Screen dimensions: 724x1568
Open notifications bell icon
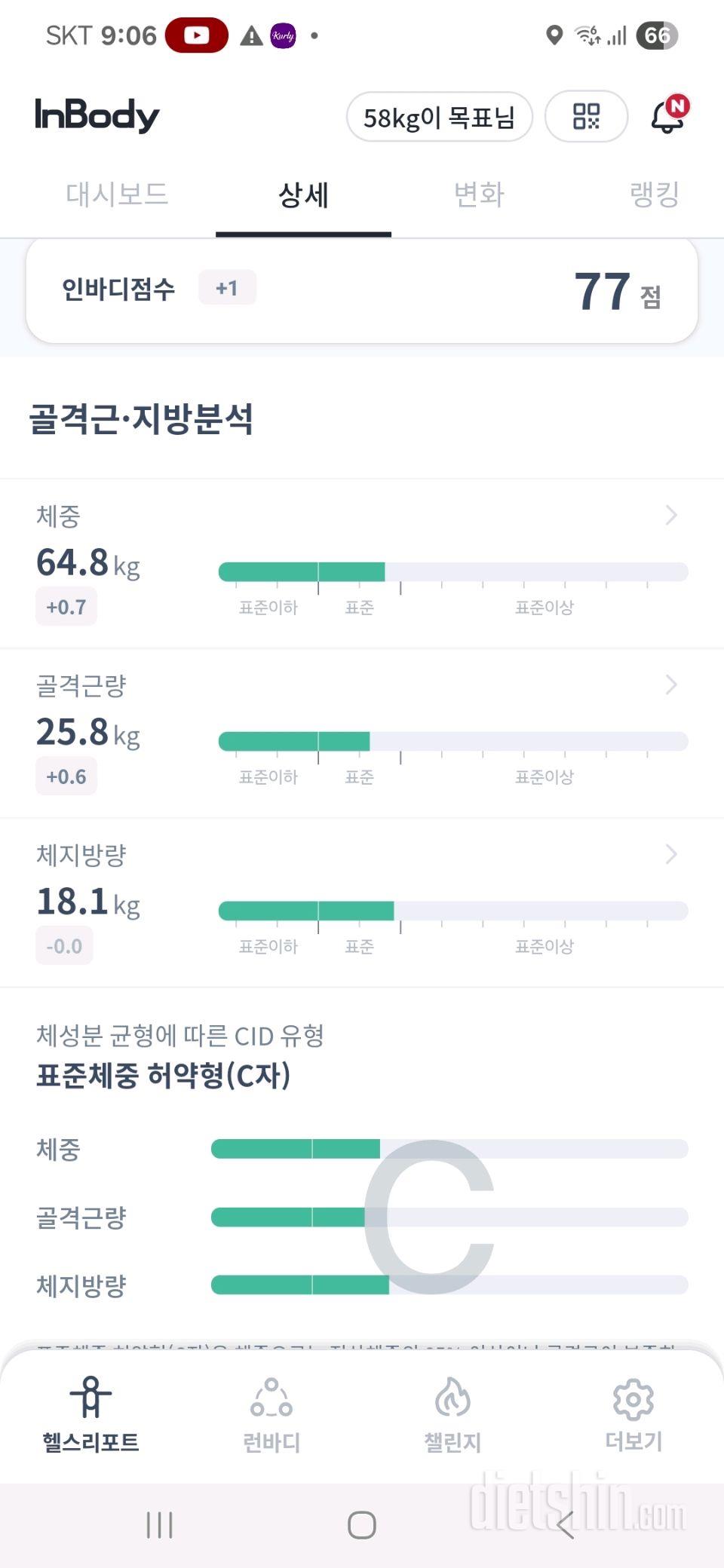point(667,117)
